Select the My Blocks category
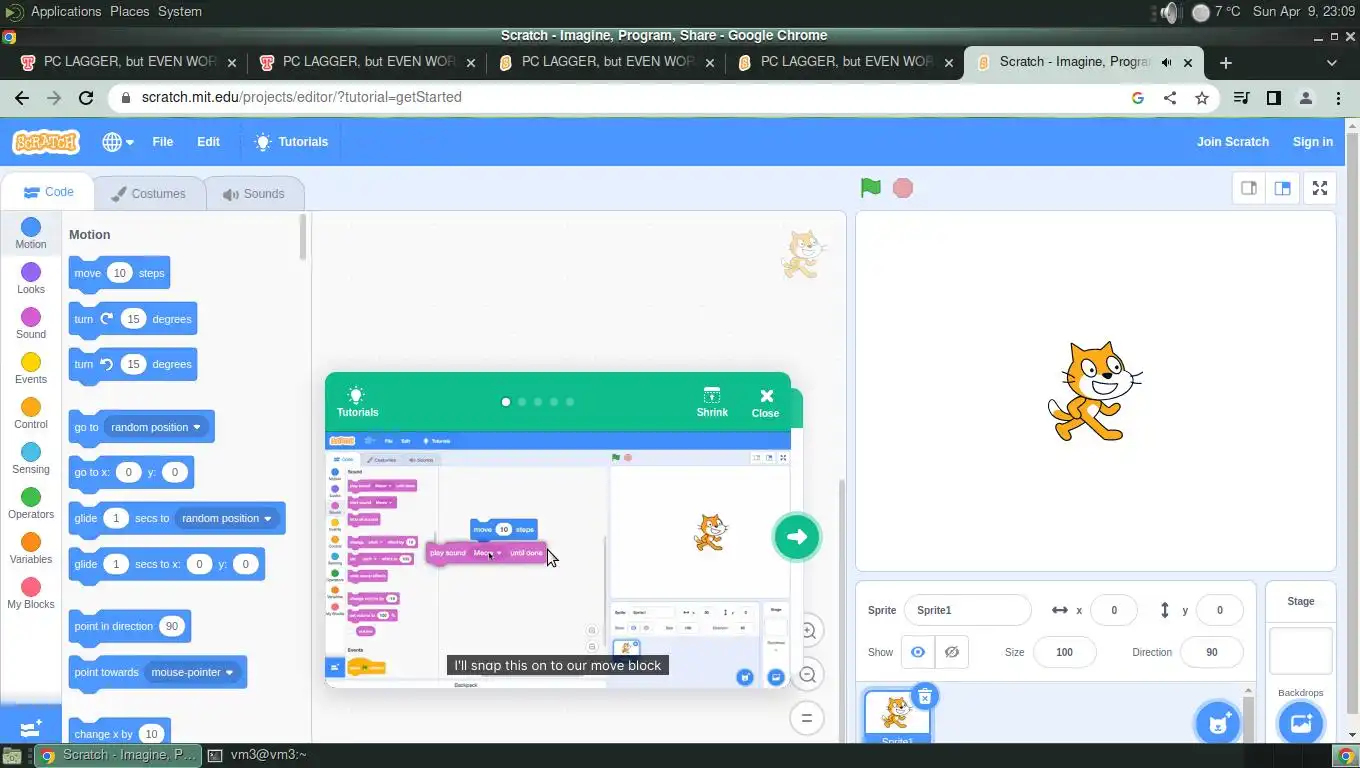The width and height of the screenshot is (1360, 768). (x=31, y=594)
